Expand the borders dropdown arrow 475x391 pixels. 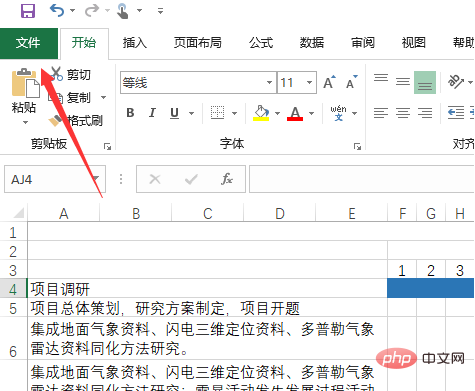tap(234, 113)
